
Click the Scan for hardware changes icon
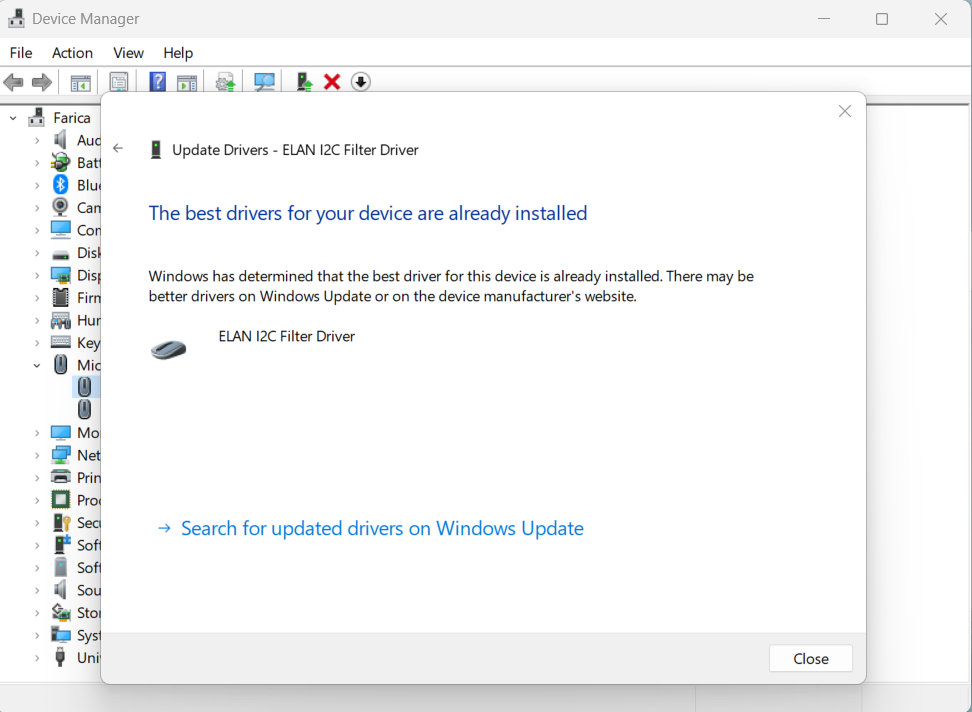[x=265, y=82]
